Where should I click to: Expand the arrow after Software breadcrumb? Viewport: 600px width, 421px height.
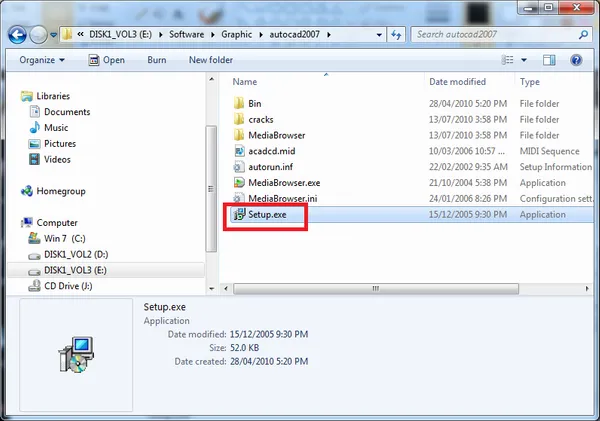tap(213, 35)
